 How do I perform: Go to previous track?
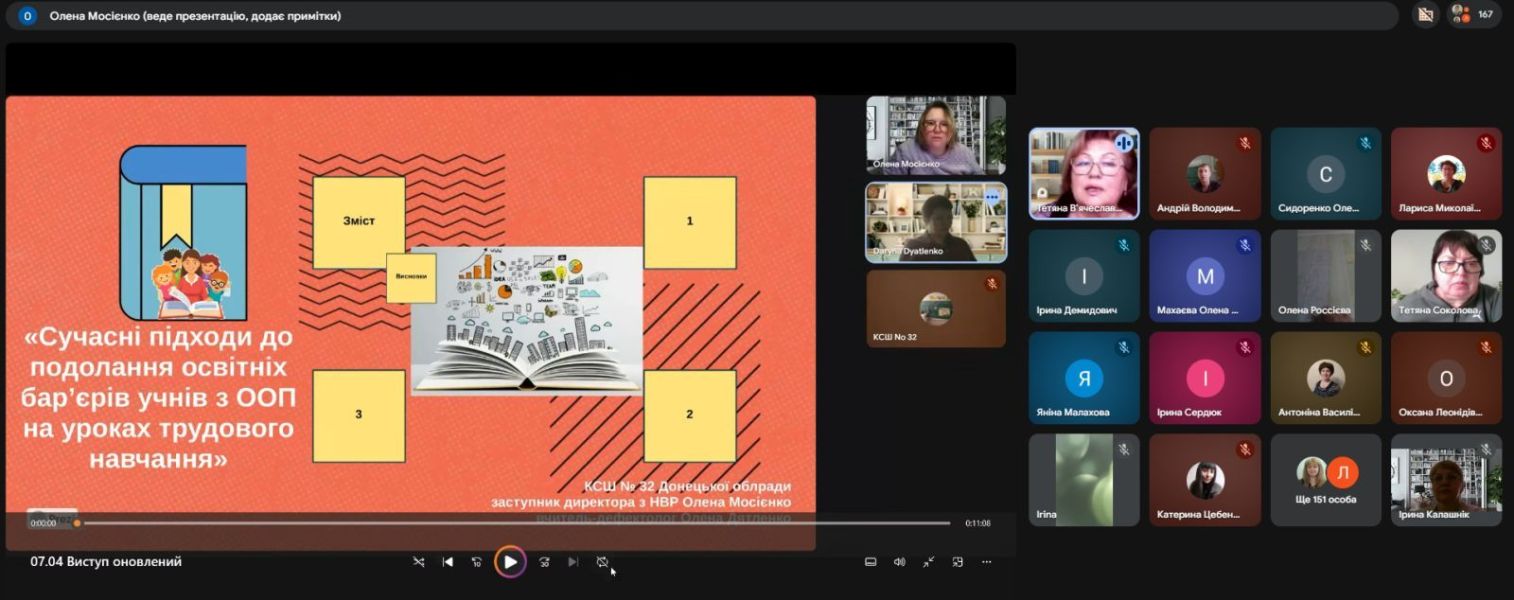pos(448,562)
